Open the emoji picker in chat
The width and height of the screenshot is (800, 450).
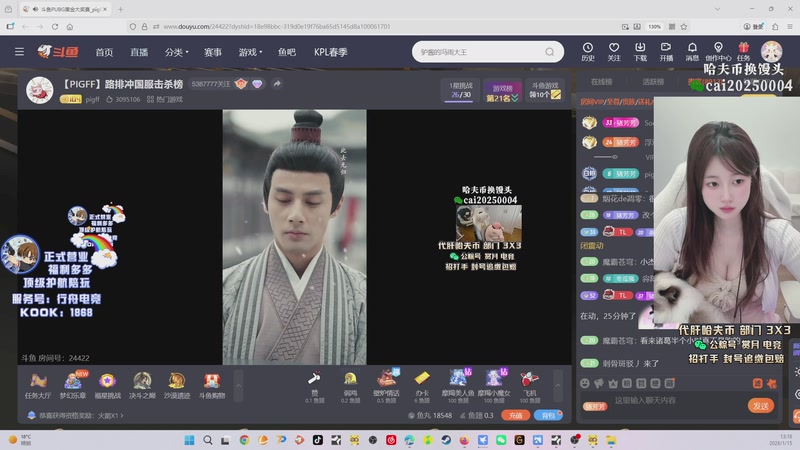pos(585,383)
